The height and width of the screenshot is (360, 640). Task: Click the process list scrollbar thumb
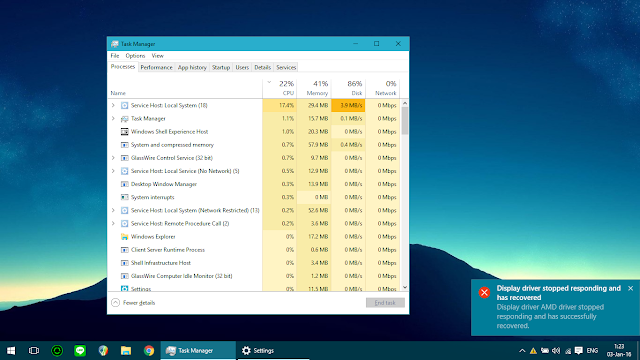pyautogui.click(x=404, y=120)
